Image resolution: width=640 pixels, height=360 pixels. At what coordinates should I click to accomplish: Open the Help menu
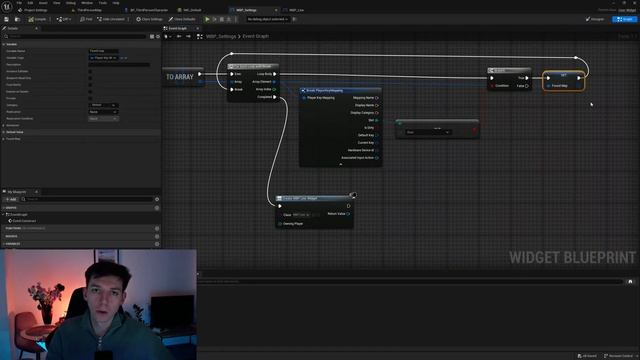[116, 3]
